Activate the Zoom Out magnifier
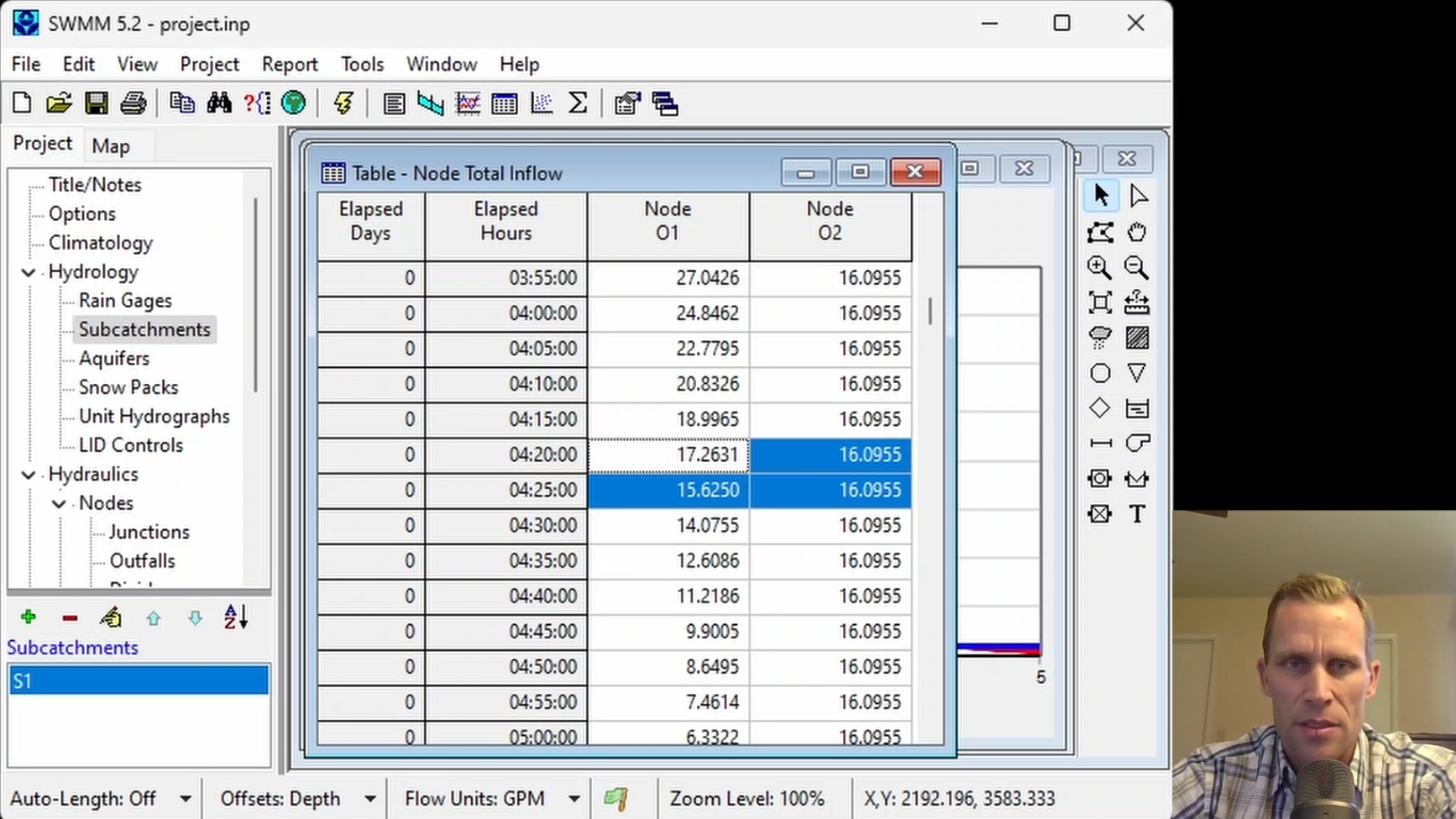The image size is (1456, 819). coord(1138,268)
